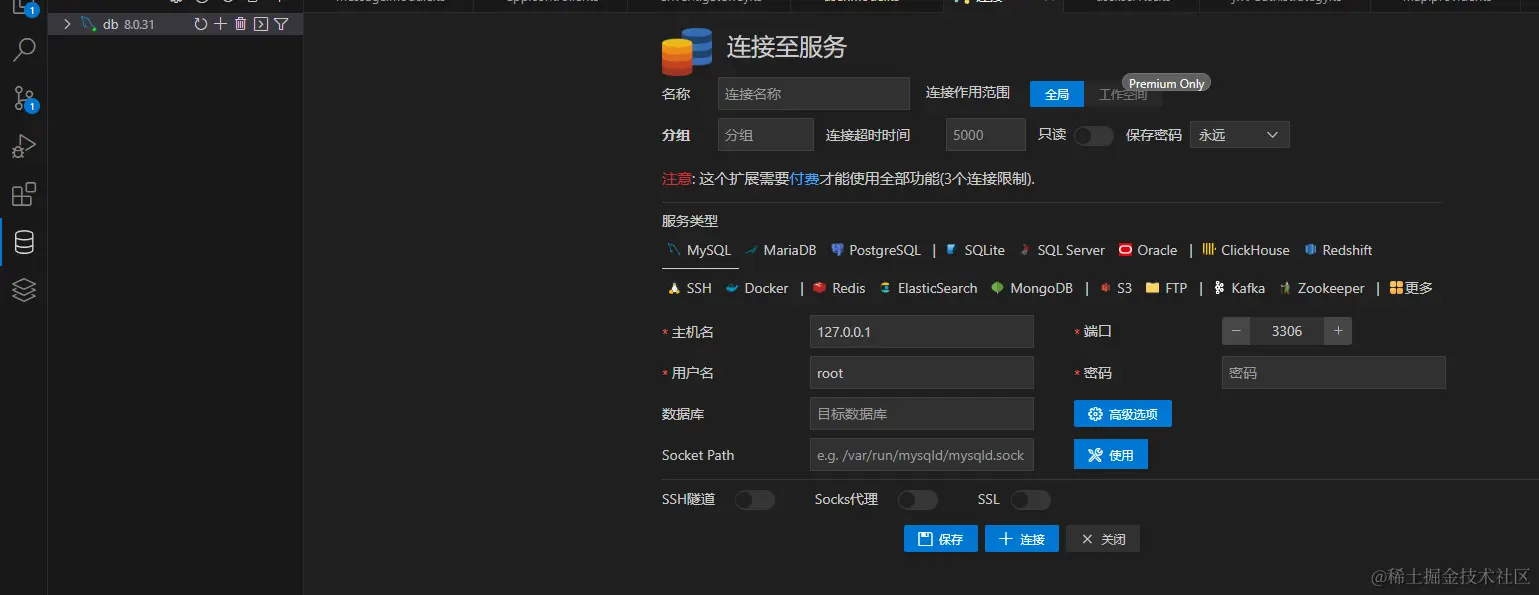This screenshot has width=1539, height=595.
Task: Open the Extensions view
Action: coord(24,194)
